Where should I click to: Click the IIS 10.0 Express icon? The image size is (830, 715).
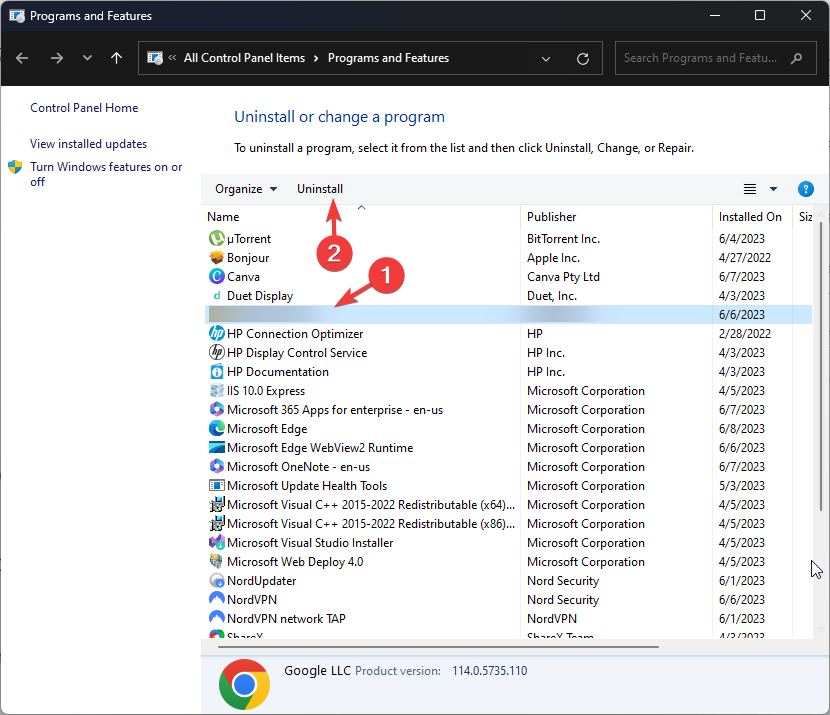click(216, 391)
